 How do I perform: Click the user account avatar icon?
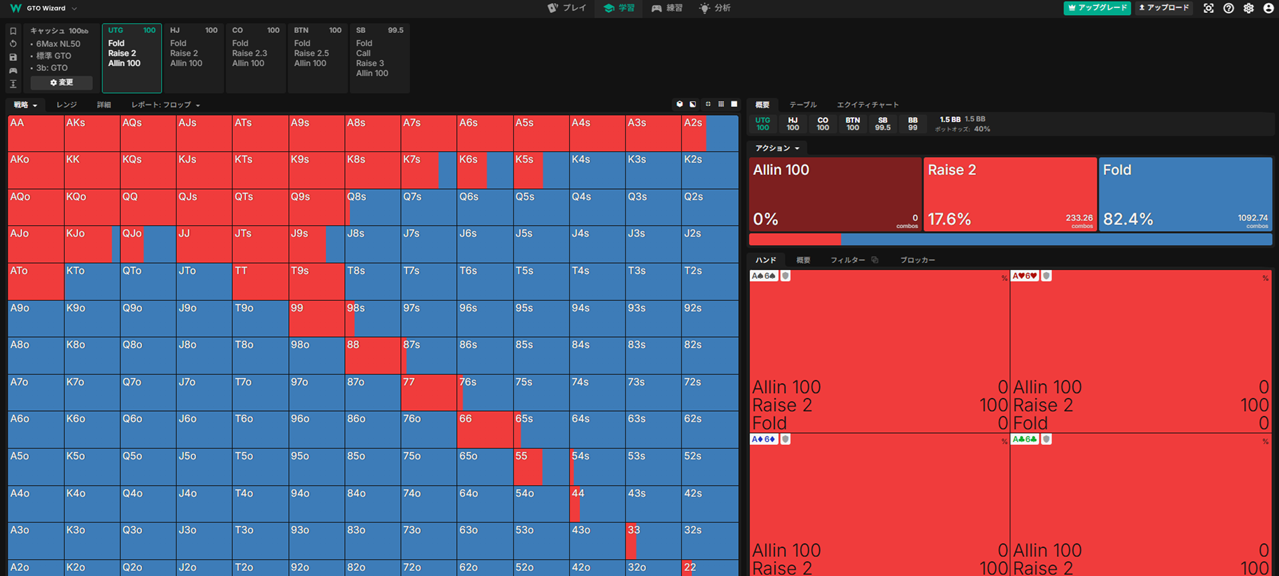point(1268,8)
